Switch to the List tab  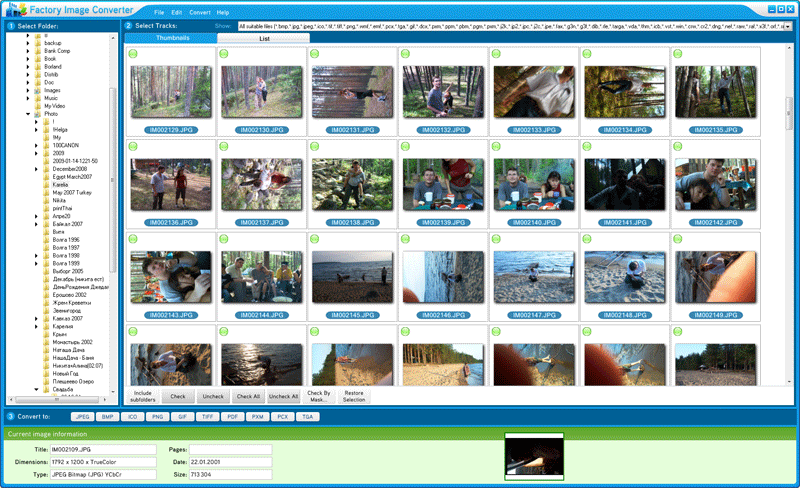[264, 38]
